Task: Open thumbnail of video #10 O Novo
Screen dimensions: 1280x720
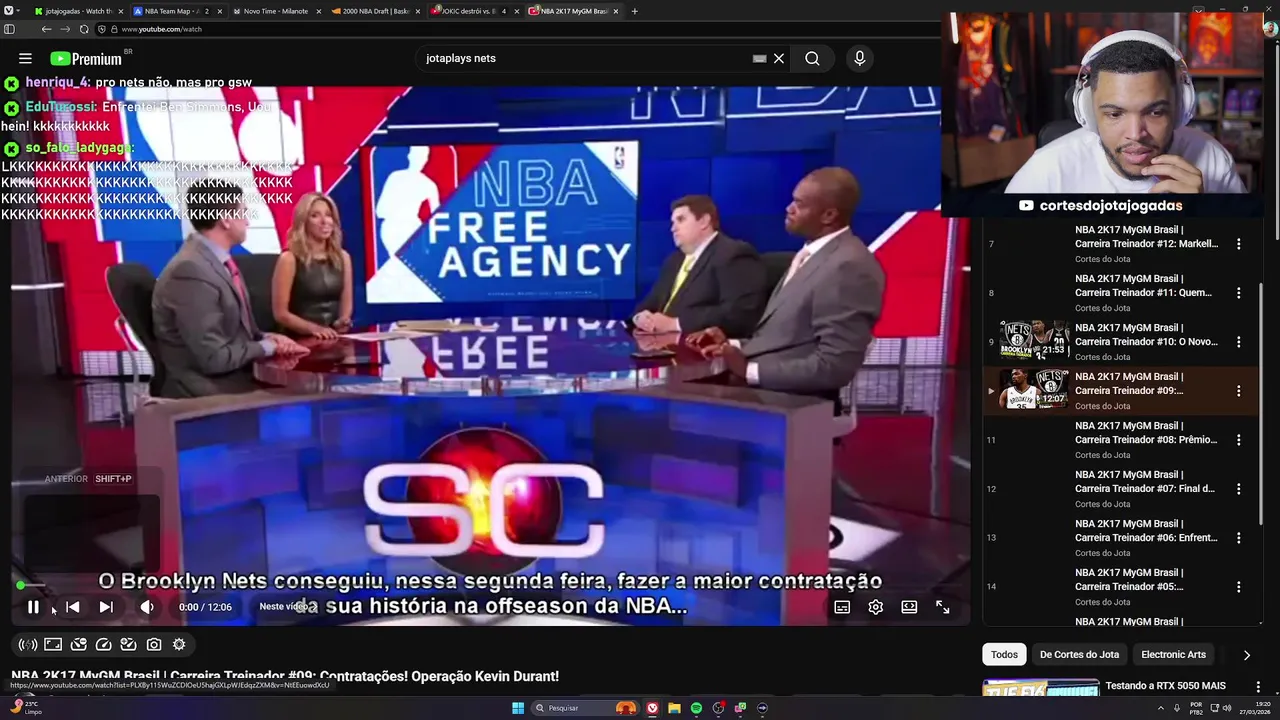Action: tap(1034, 341)
